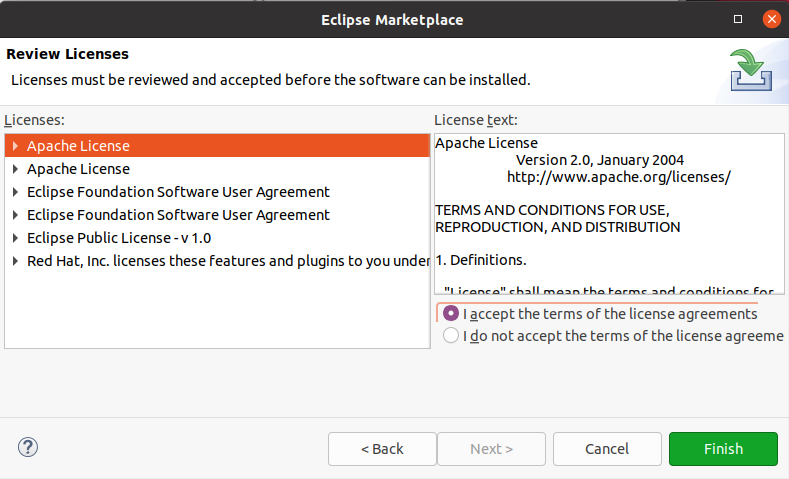The height and width of the screenshot is (479, 789).
Task: Expand the Eclipse Public License v1.0 arrow
Action: pyautogui.click(x=16, y=238)
